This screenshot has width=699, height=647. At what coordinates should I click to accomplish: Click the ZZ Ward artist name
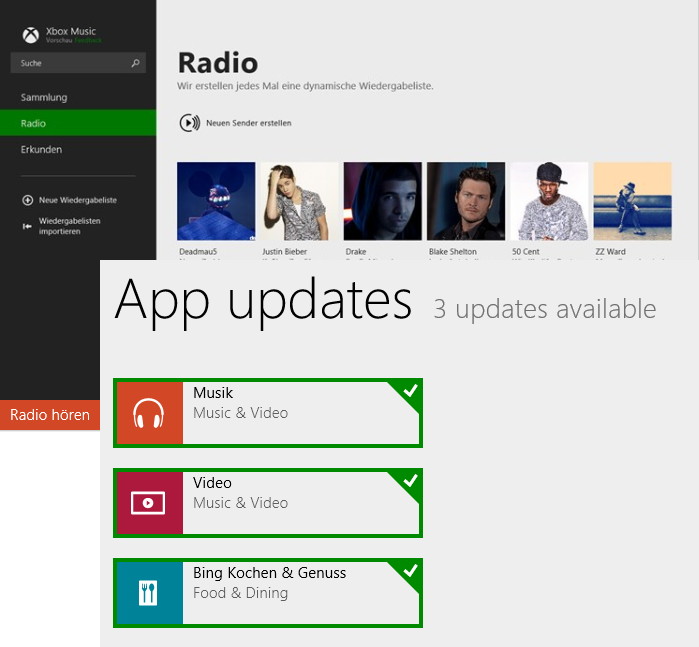point(610,251)
